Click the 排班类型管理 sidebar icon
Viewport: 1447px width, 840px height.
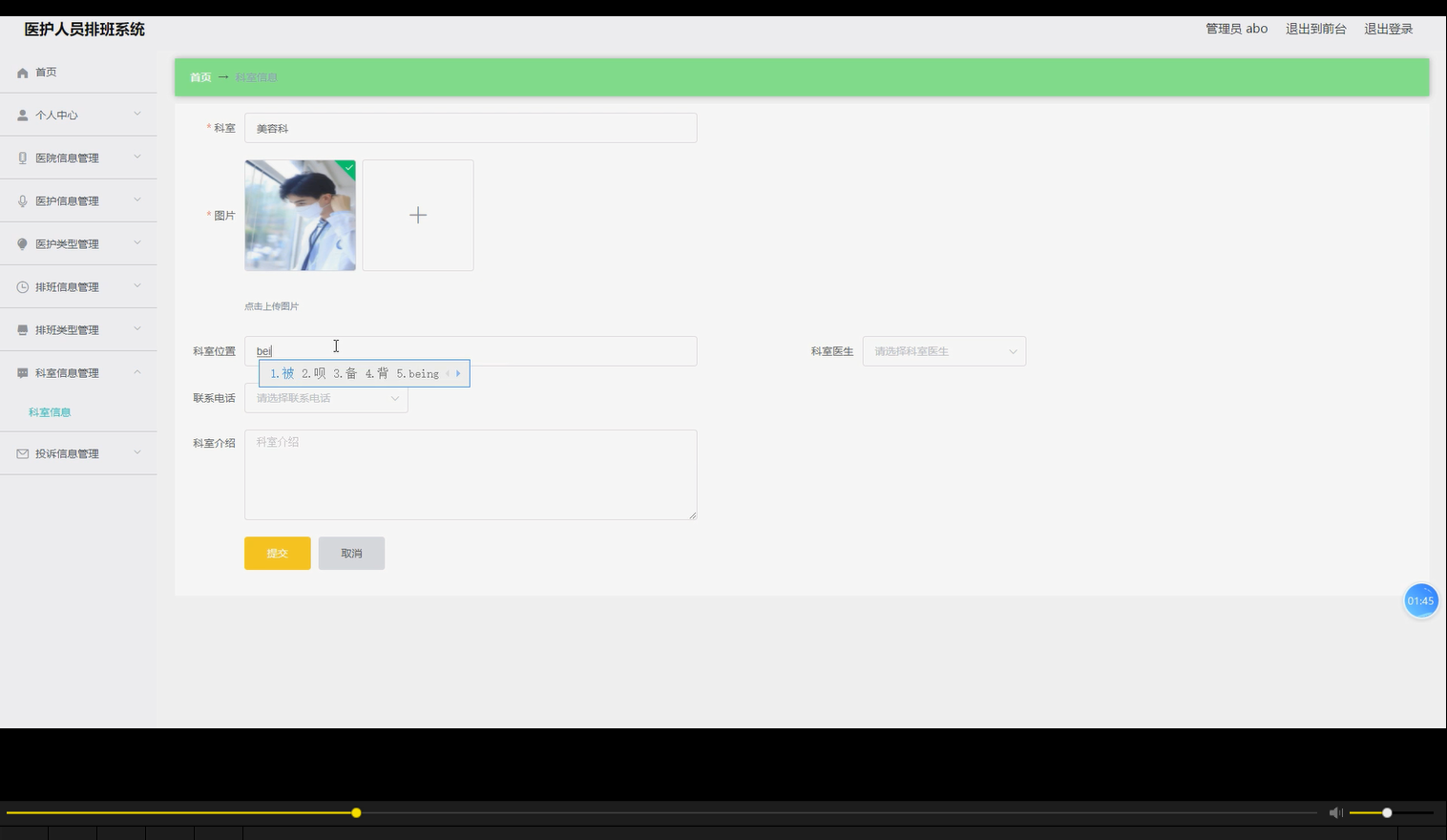(23, 330)
